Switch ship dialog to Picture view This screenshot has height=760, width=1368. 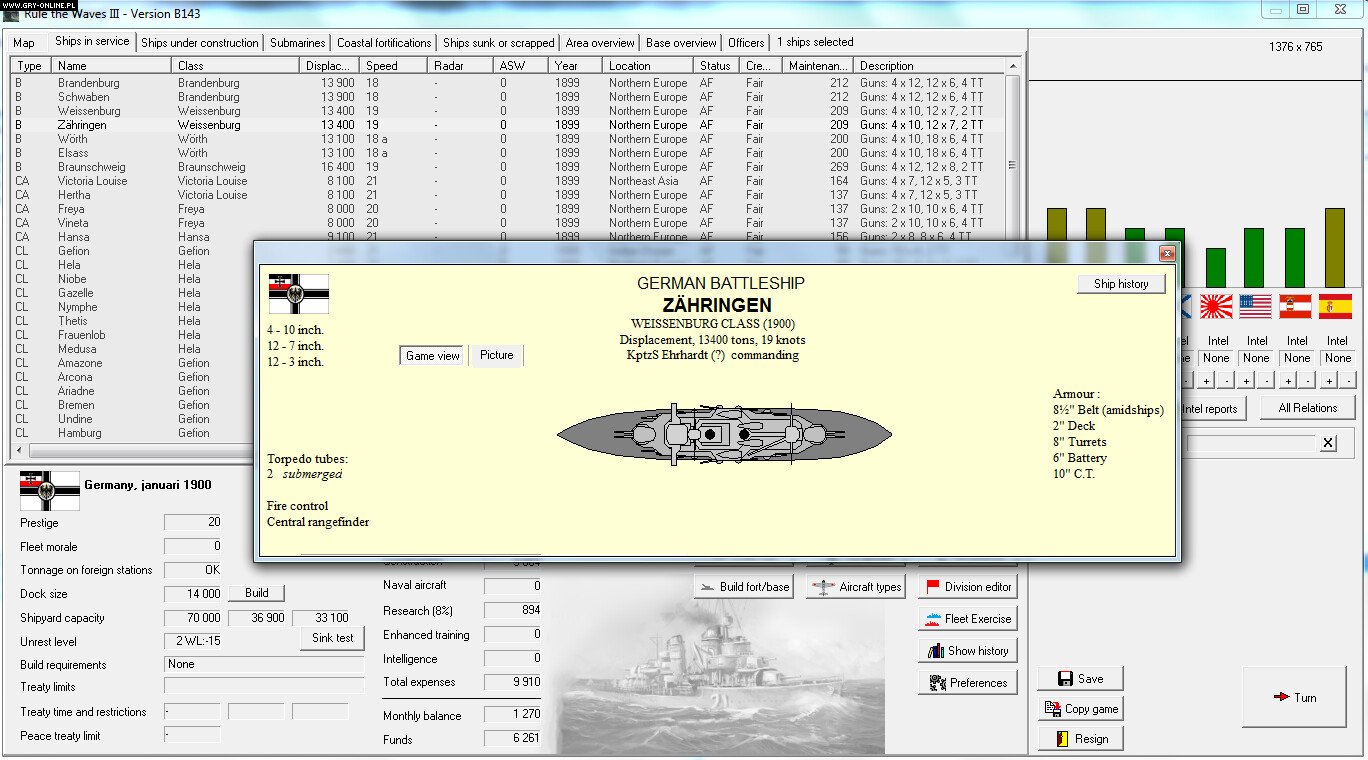[x=496, y=355]
